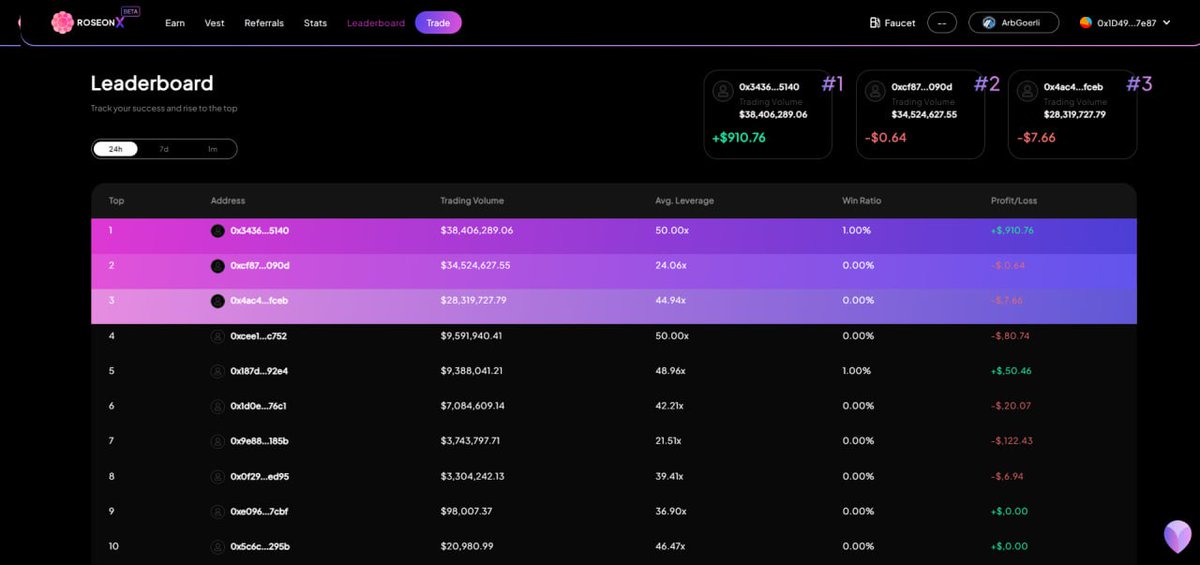The width and height of the screenshot is (1200, 565).
Task: Click the wallet avatar icon in header
Action: [x=1086, y=22]
